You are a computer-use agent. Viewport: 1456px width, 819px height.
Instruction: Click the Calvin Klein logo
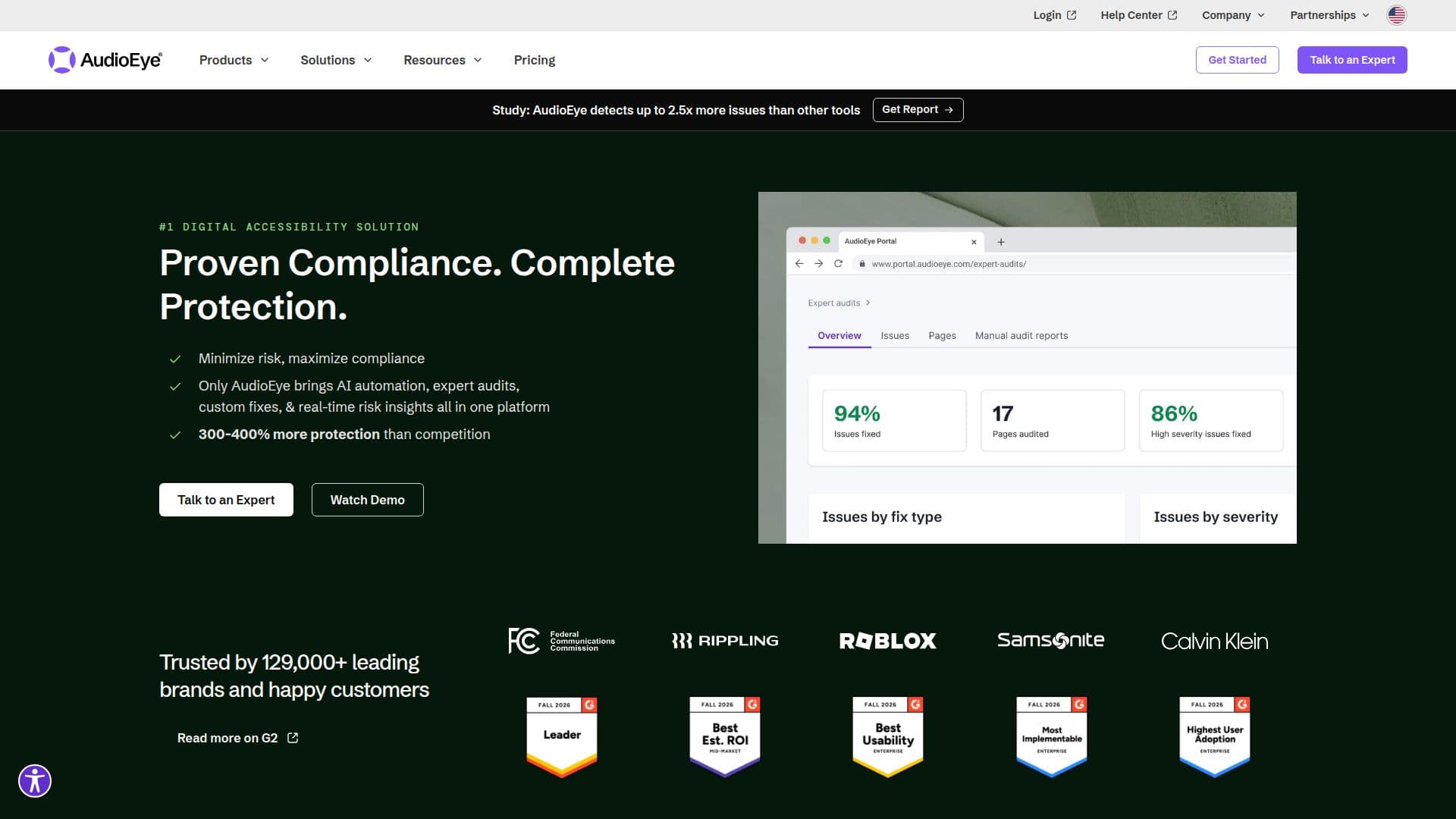(x=1214, y=641)
